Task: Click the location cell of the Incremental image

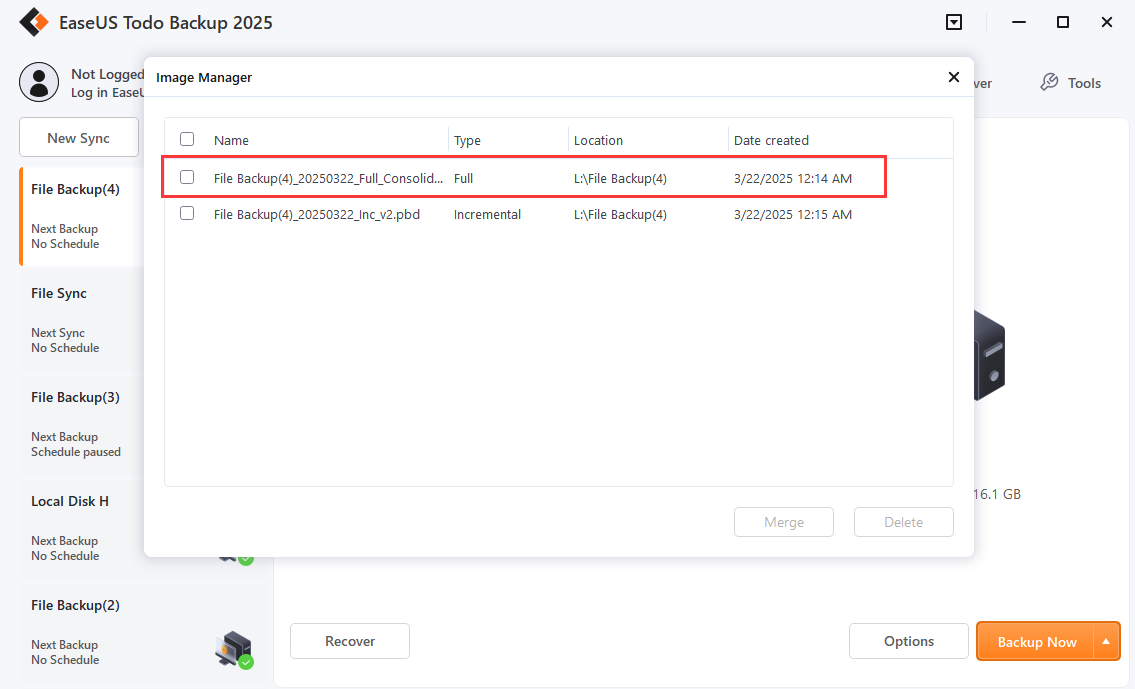Action: pyautogui.click(x=620, y=214)
